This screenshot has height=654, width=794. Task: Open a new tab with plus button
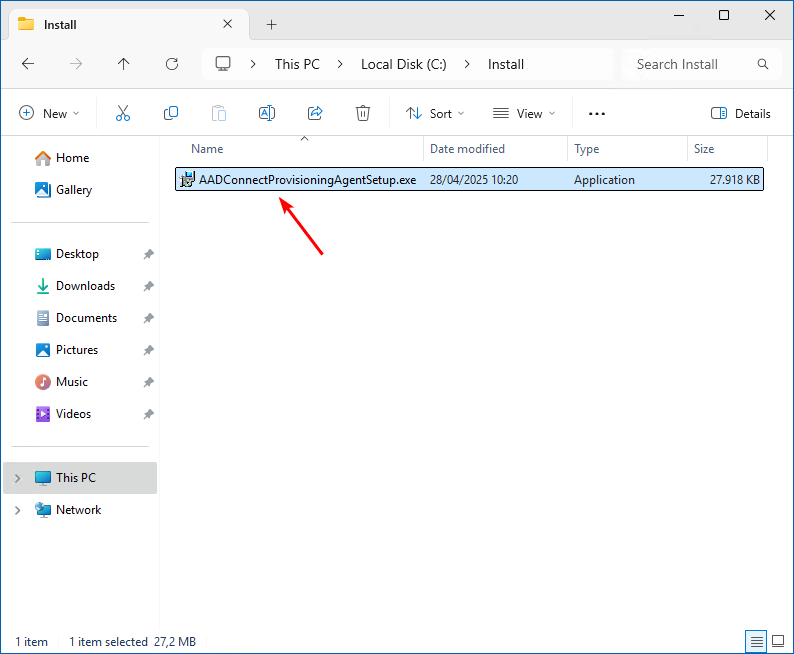tap(271, 24)
